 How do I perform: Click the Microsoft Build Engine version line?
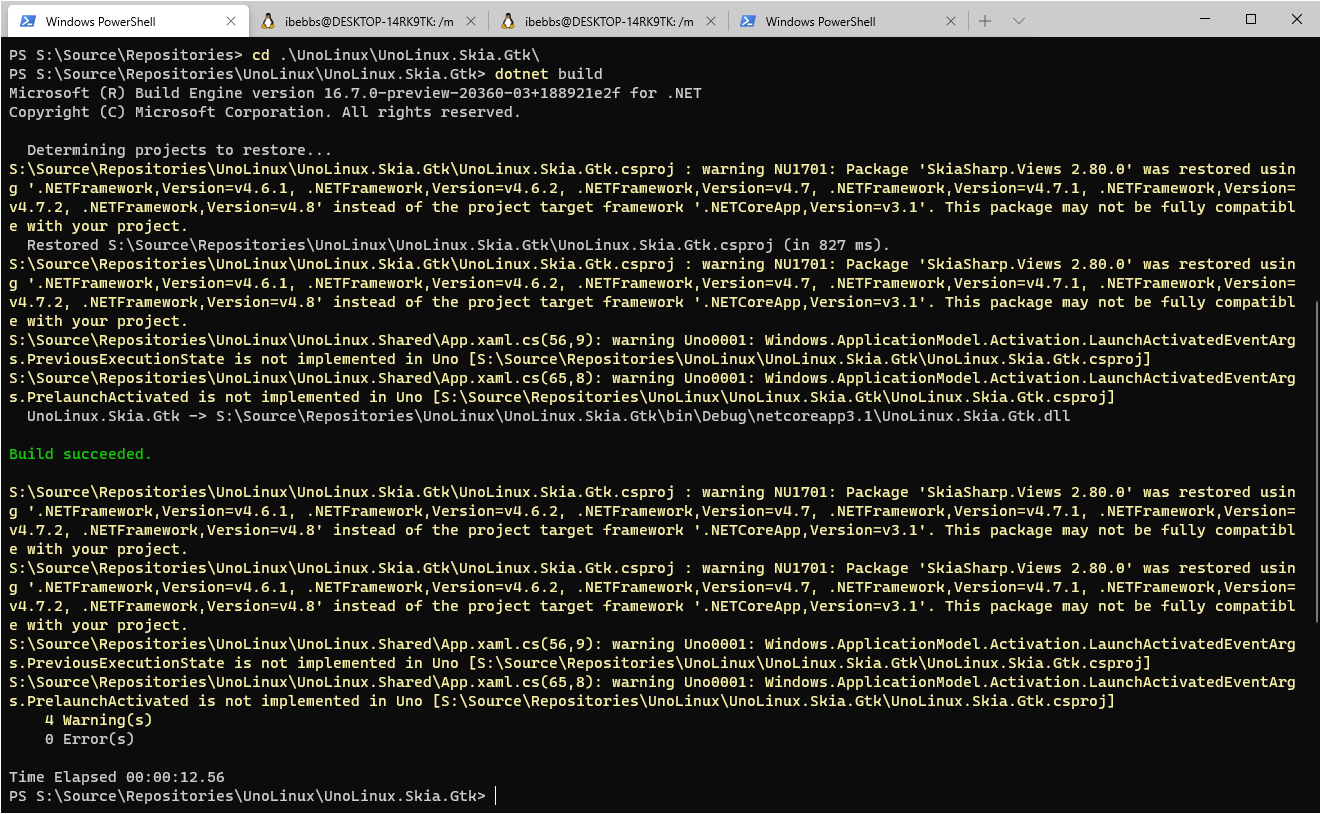(355, 93)
